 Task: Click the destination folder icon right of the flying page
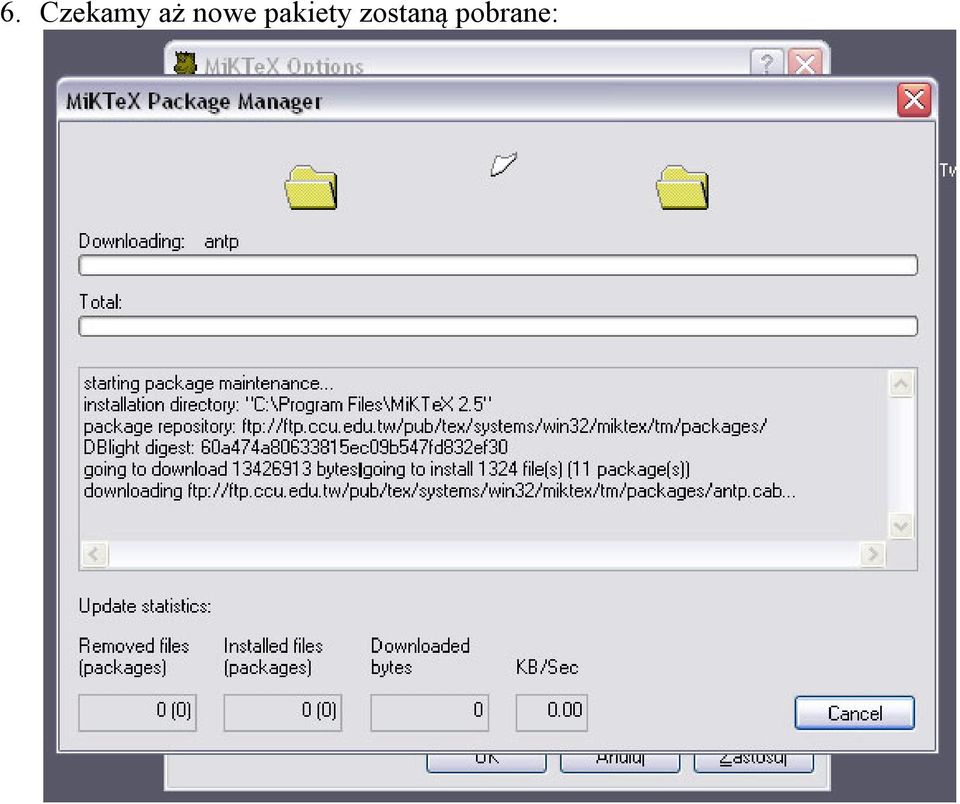pos(682,187)
